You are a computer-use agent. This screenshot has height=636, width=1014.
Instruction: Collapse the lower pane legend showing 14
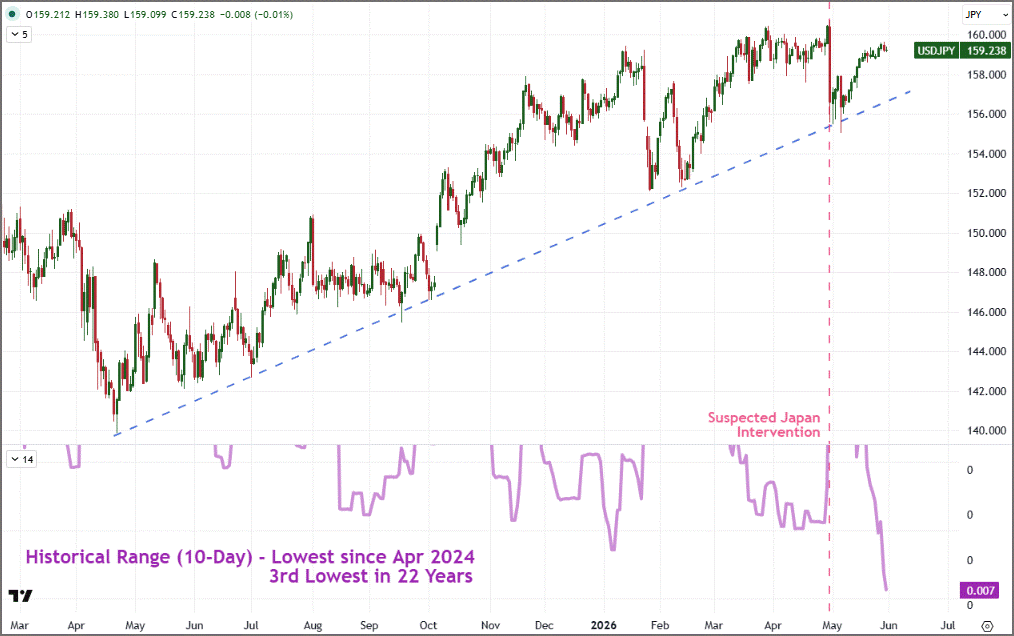coord(21,459)
